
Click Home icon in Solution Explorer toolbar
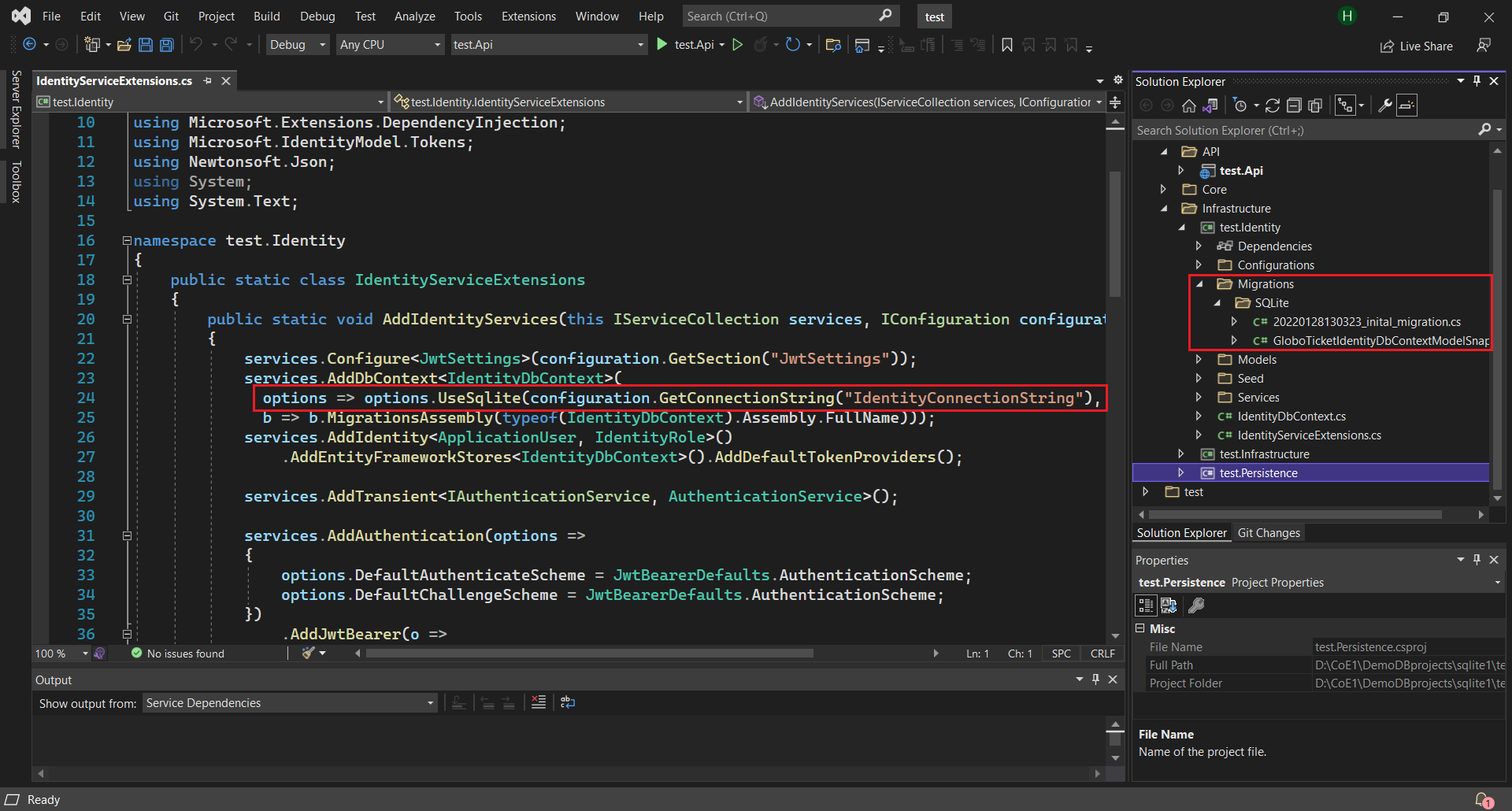click(1189, 106)
